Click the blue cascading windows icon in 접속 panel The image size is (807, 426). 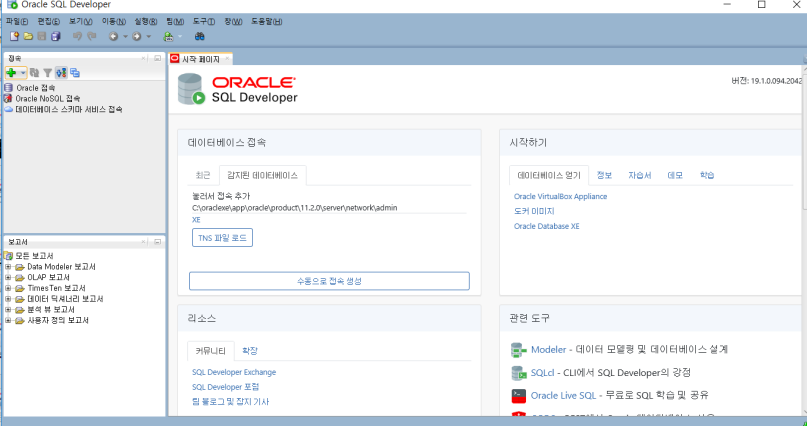pyautogui.click(x=75, y=73)
